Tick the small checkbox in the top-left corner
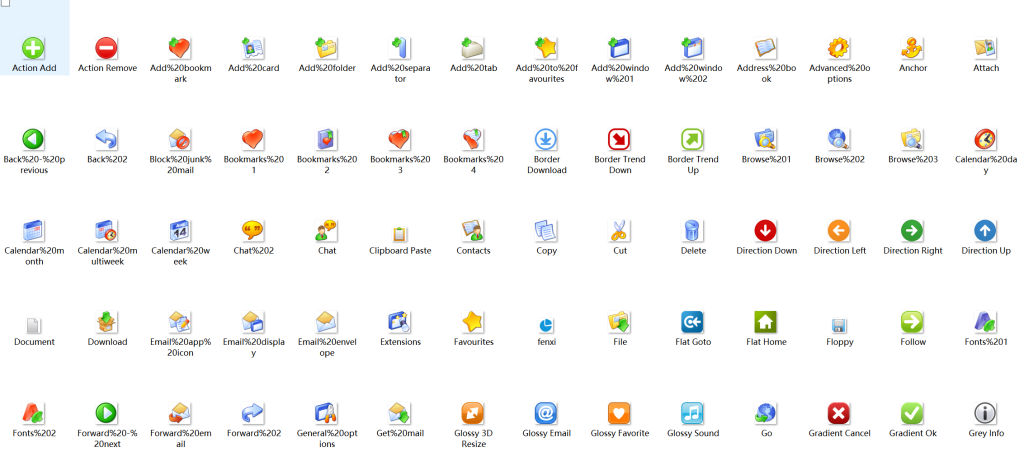The image size is (1024, 466). (5, 4)
